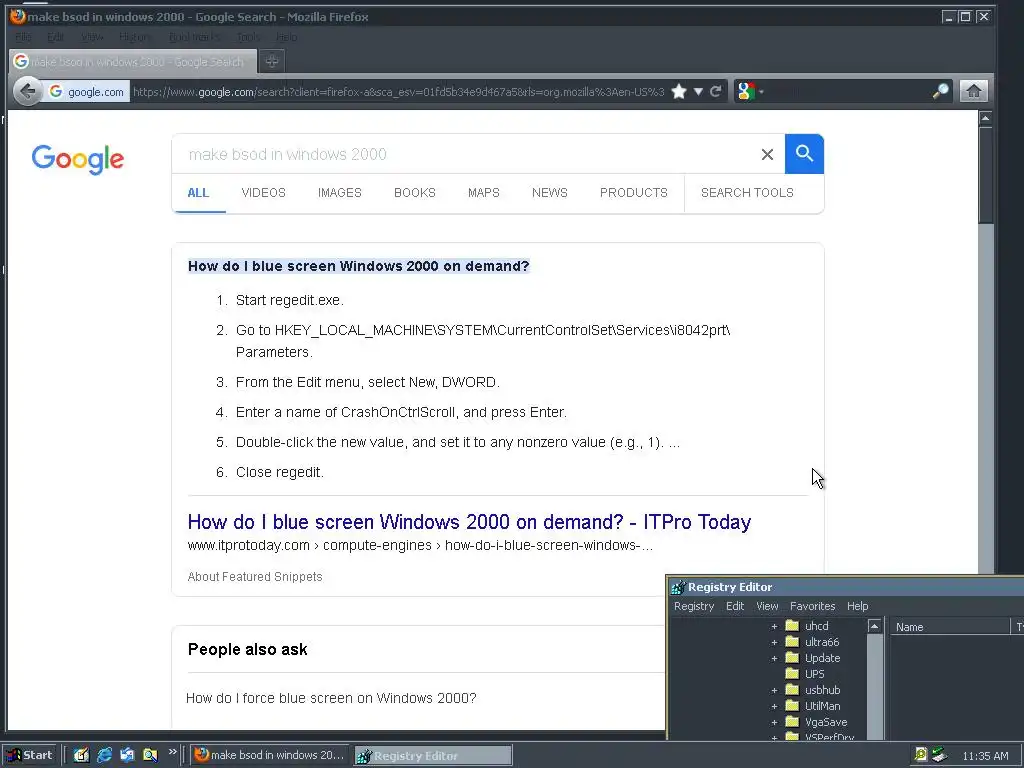Expand the usbhub key in registry tree
This screenshot has height=768, width=1024.
coord(774,690)
